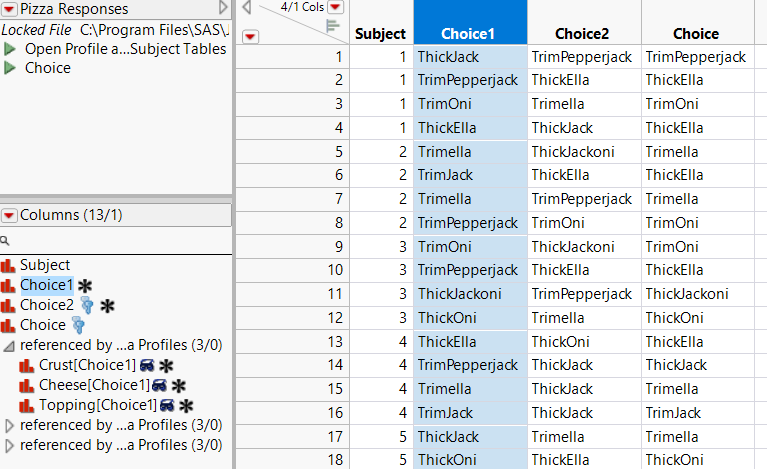The width and height of the screenshot is (767, 469).
Task: Click the Choice2 nominal type icon
Action: (8, 306)
